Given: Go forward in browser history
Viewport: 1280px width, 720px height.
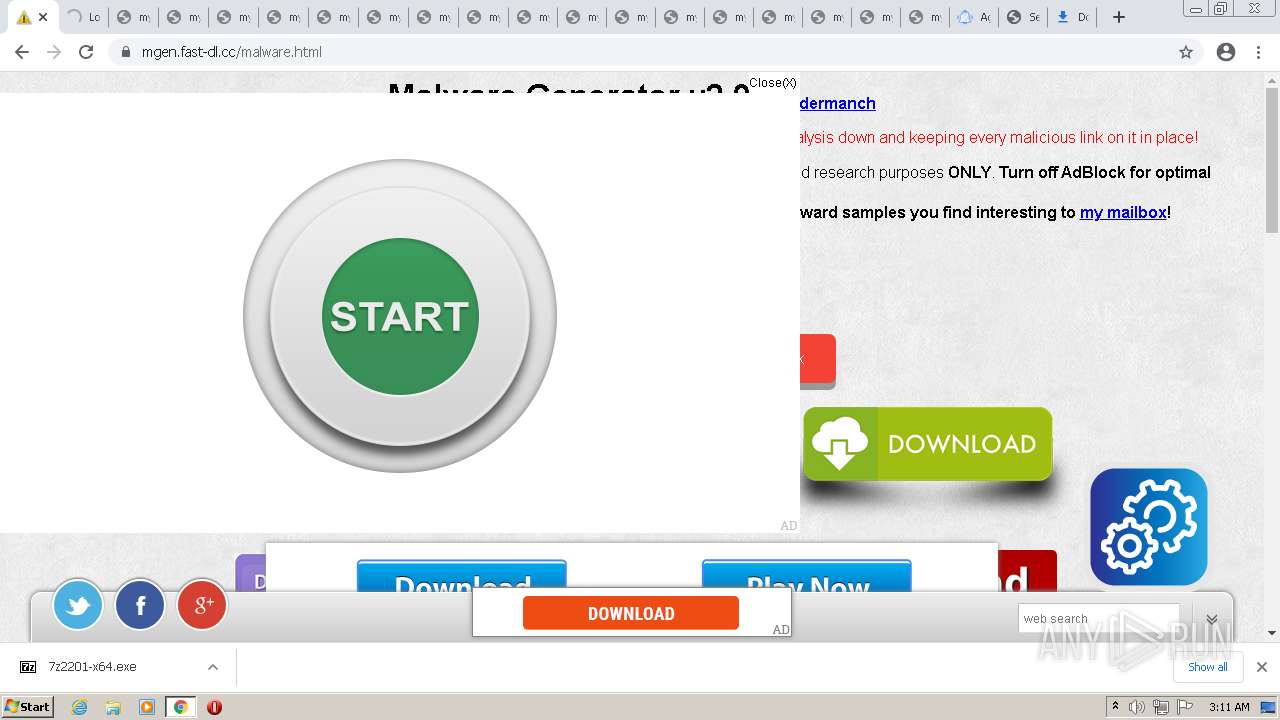Looking at the screenshot, I should (54, 52).
